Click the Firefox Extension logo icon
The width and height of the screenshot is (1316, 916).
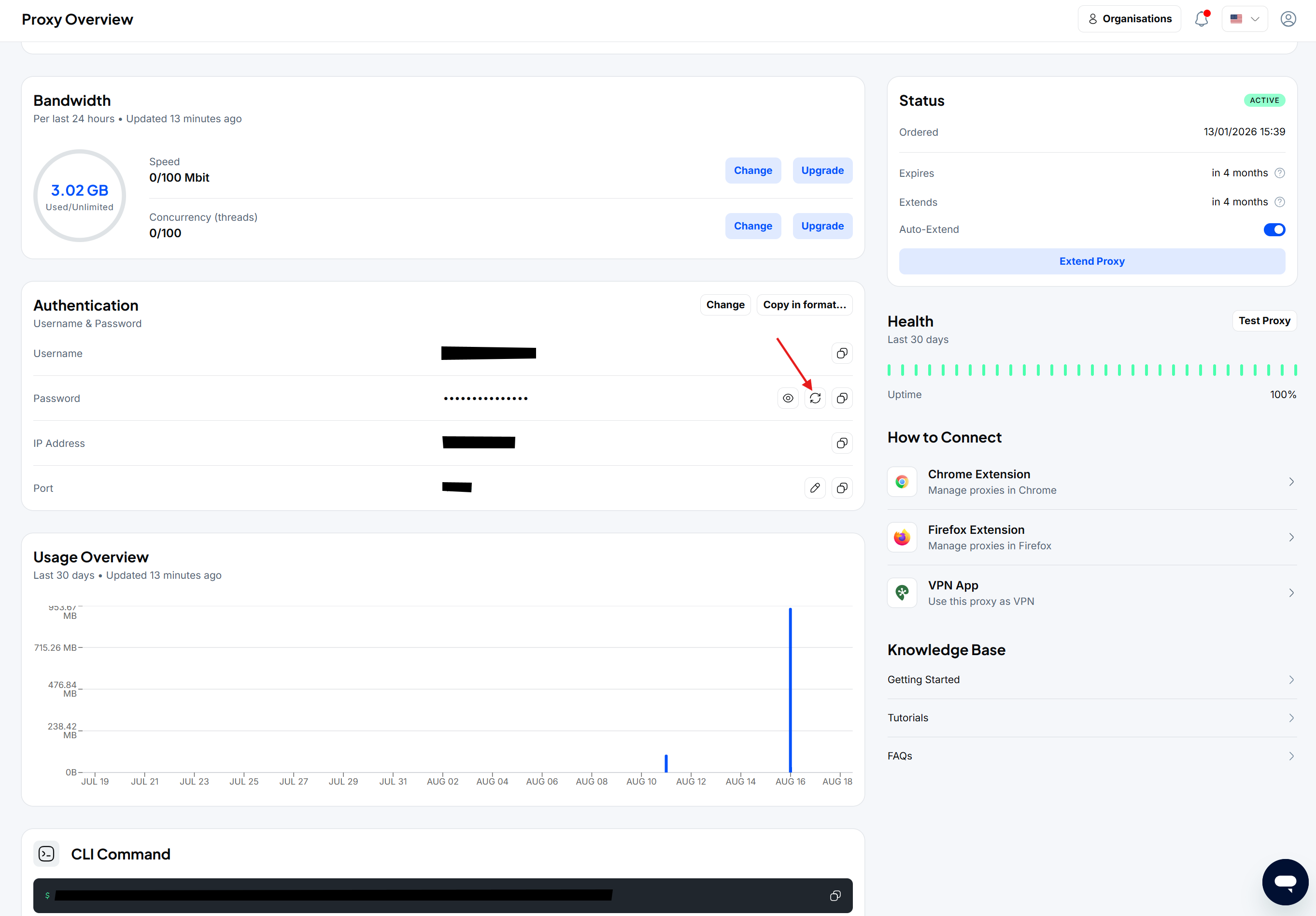point(902,537)
